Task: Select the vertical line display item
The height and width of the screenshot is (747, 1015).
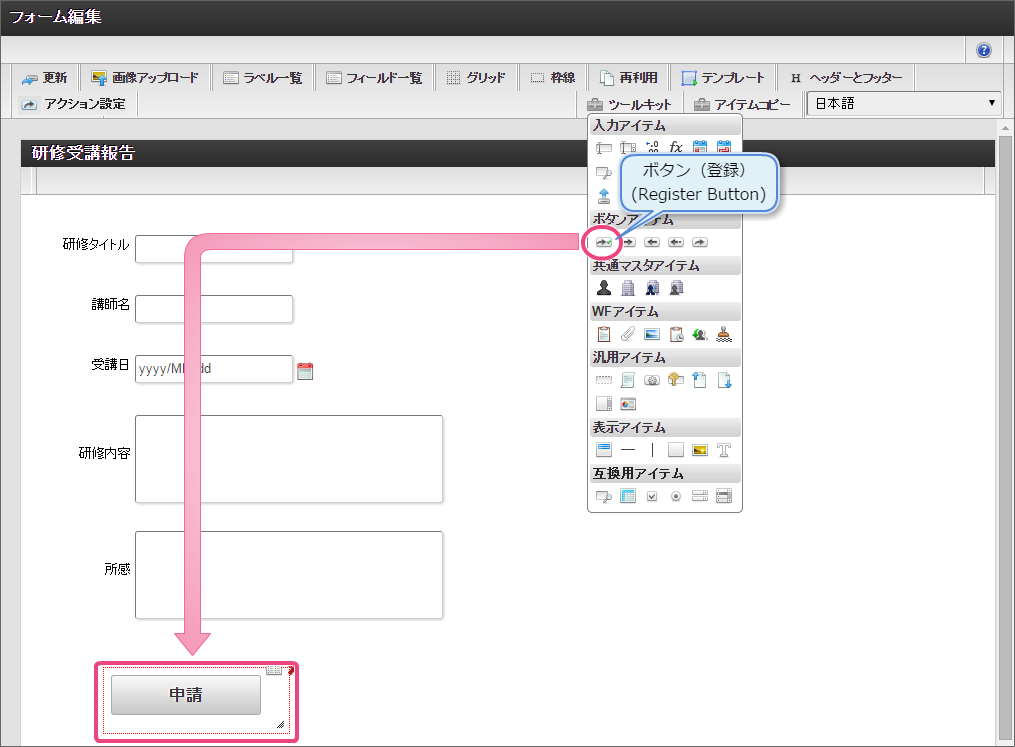Action: 652,449
